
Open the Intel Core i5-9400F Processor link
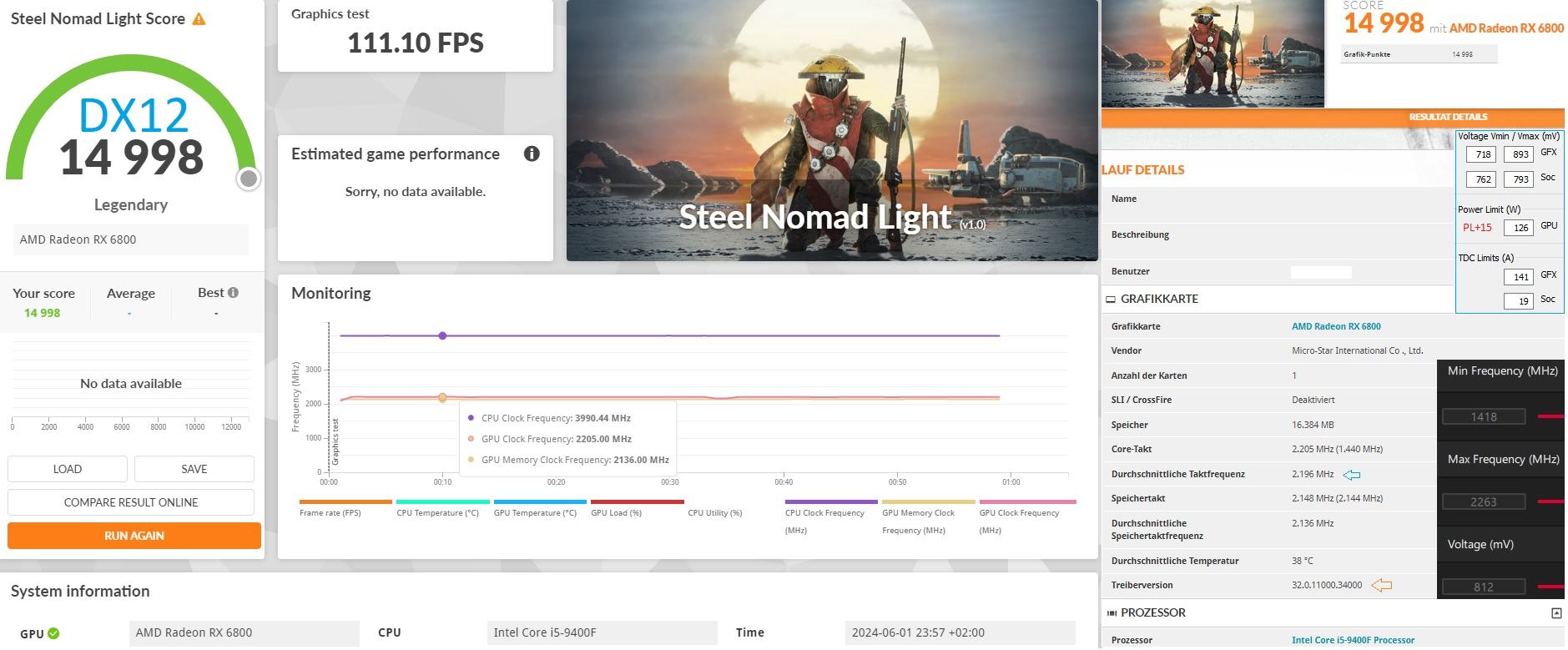point(1353,640)
